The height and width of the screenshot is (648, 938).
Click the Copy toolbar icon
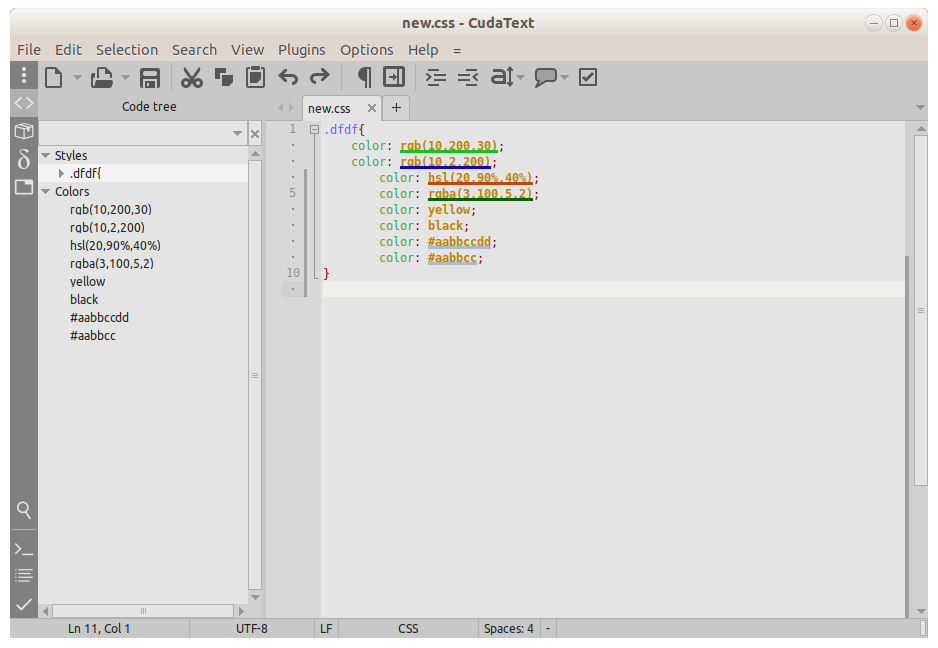click(224, 77)
